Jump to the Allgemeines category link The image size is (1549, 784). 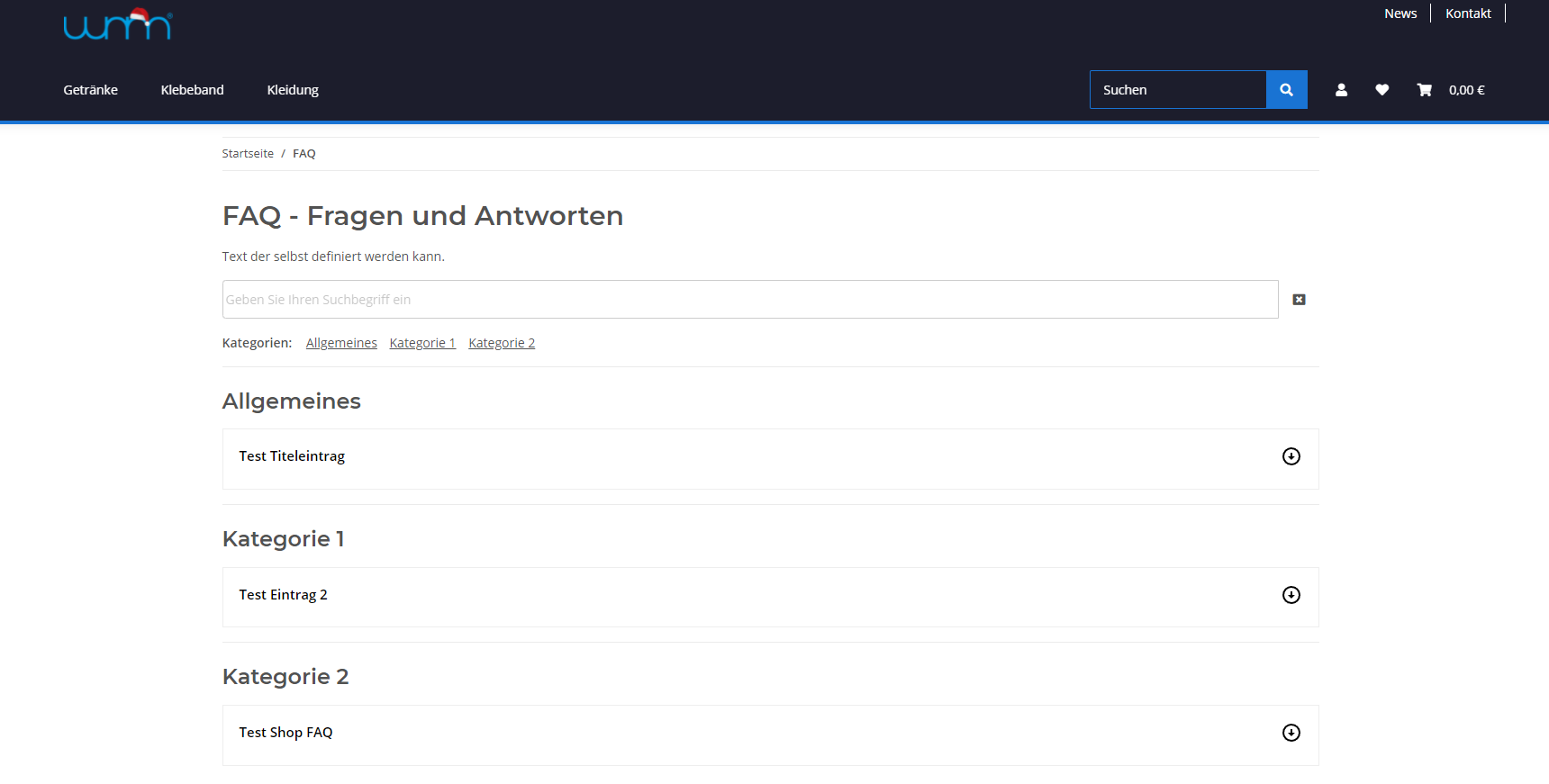tap(341, 343)
